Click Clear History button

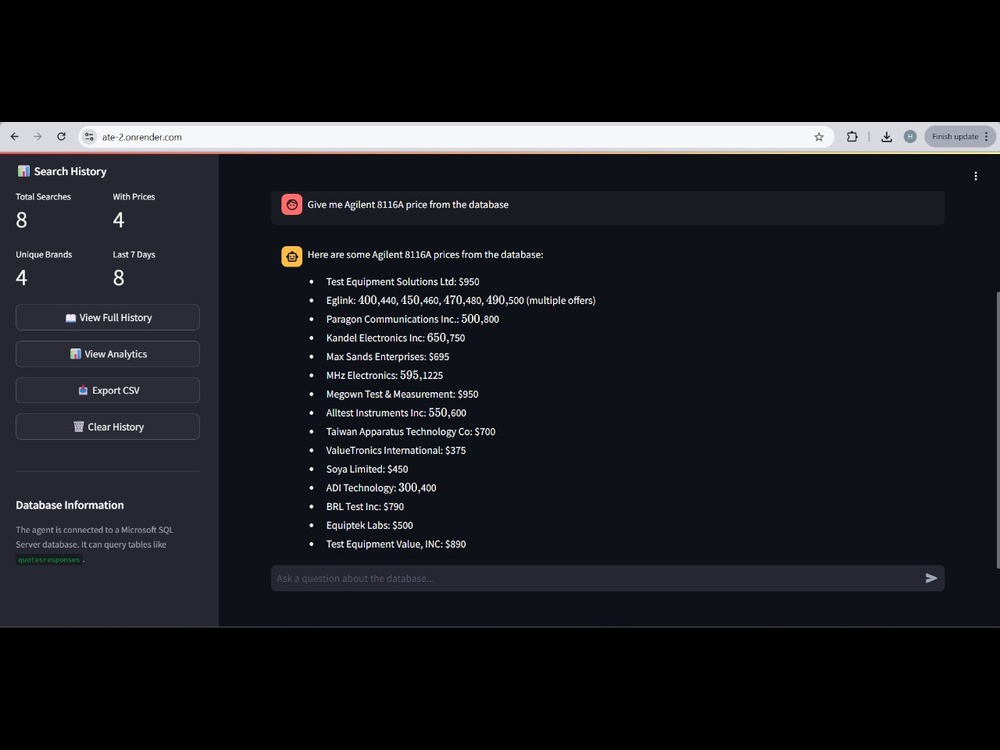pos(108,427)
